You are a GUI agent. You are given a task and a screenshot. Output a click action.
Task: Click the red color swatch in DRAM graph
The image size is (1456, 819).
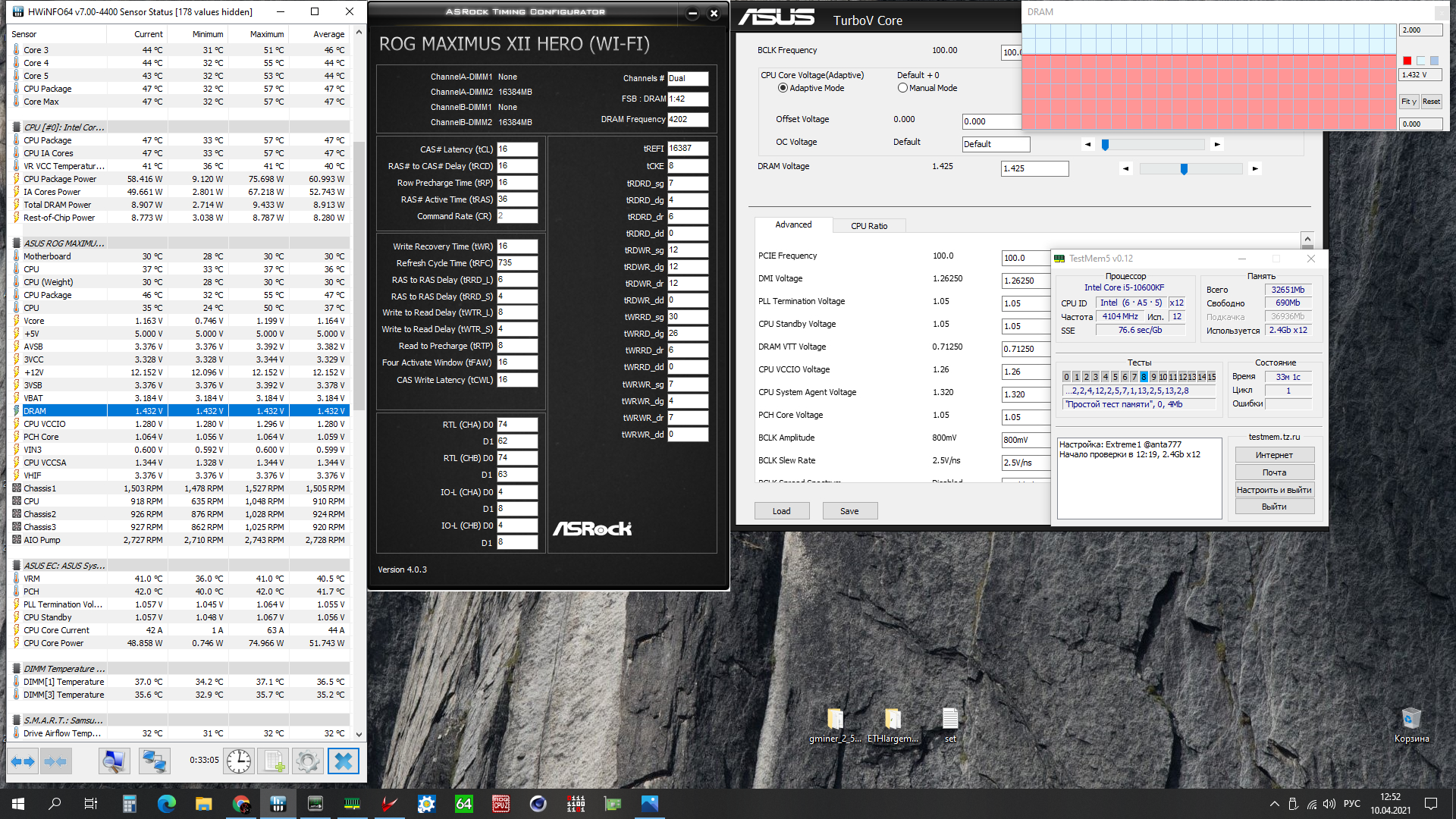click(x=1407, y=61)
